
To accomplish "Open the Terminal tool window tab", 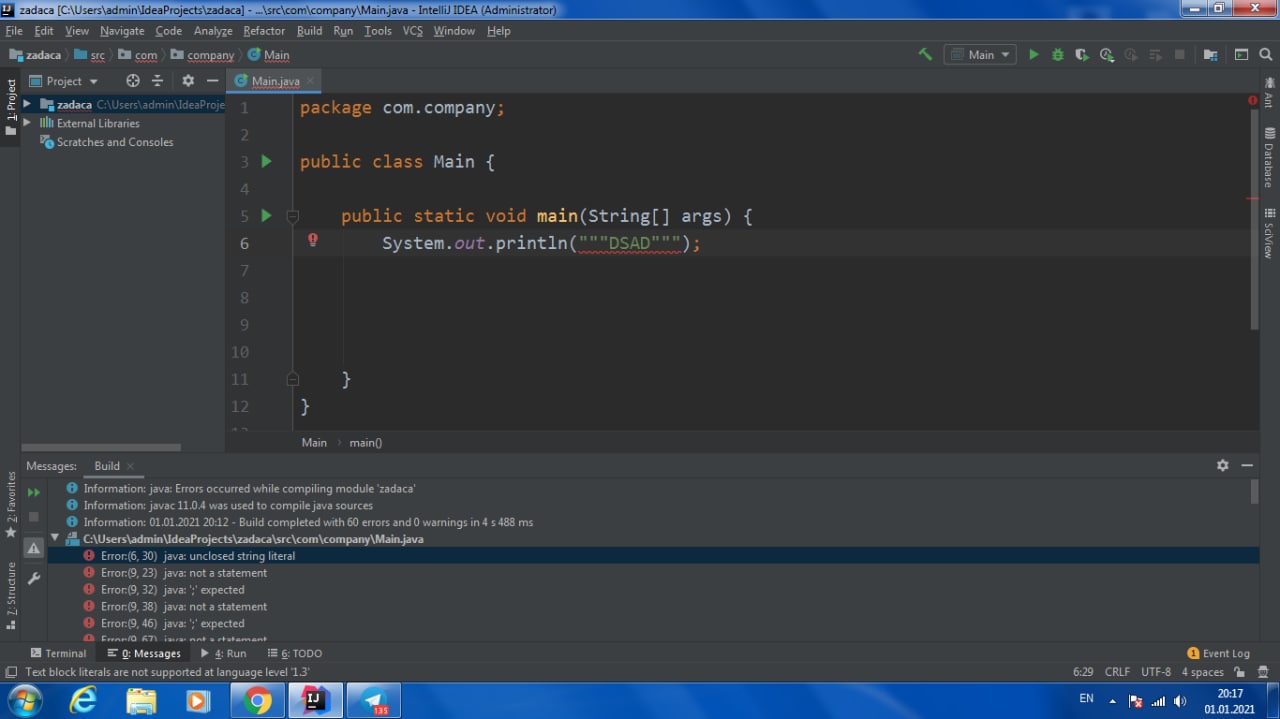I will (58, 653).
